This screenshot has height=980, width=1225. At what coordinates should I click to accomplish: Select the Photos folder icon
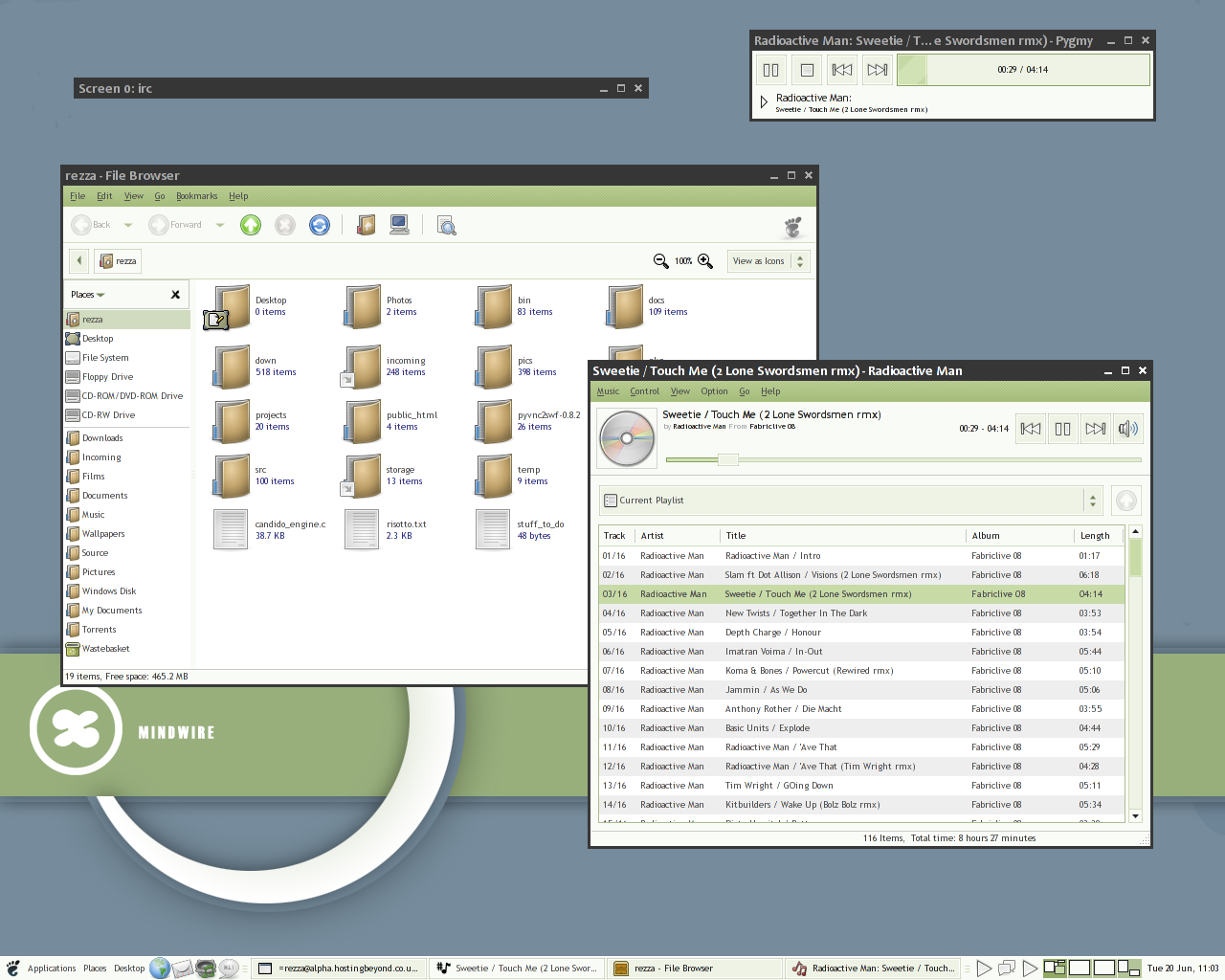(x=364, y=306)
